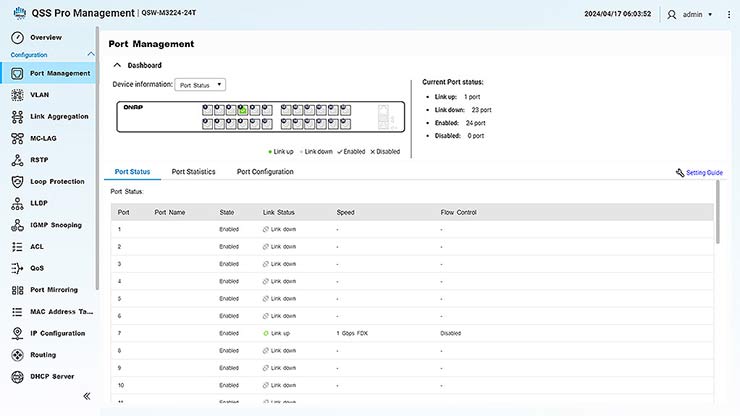
Task: Click the Routing icon
Action: [x=17, y=355]
